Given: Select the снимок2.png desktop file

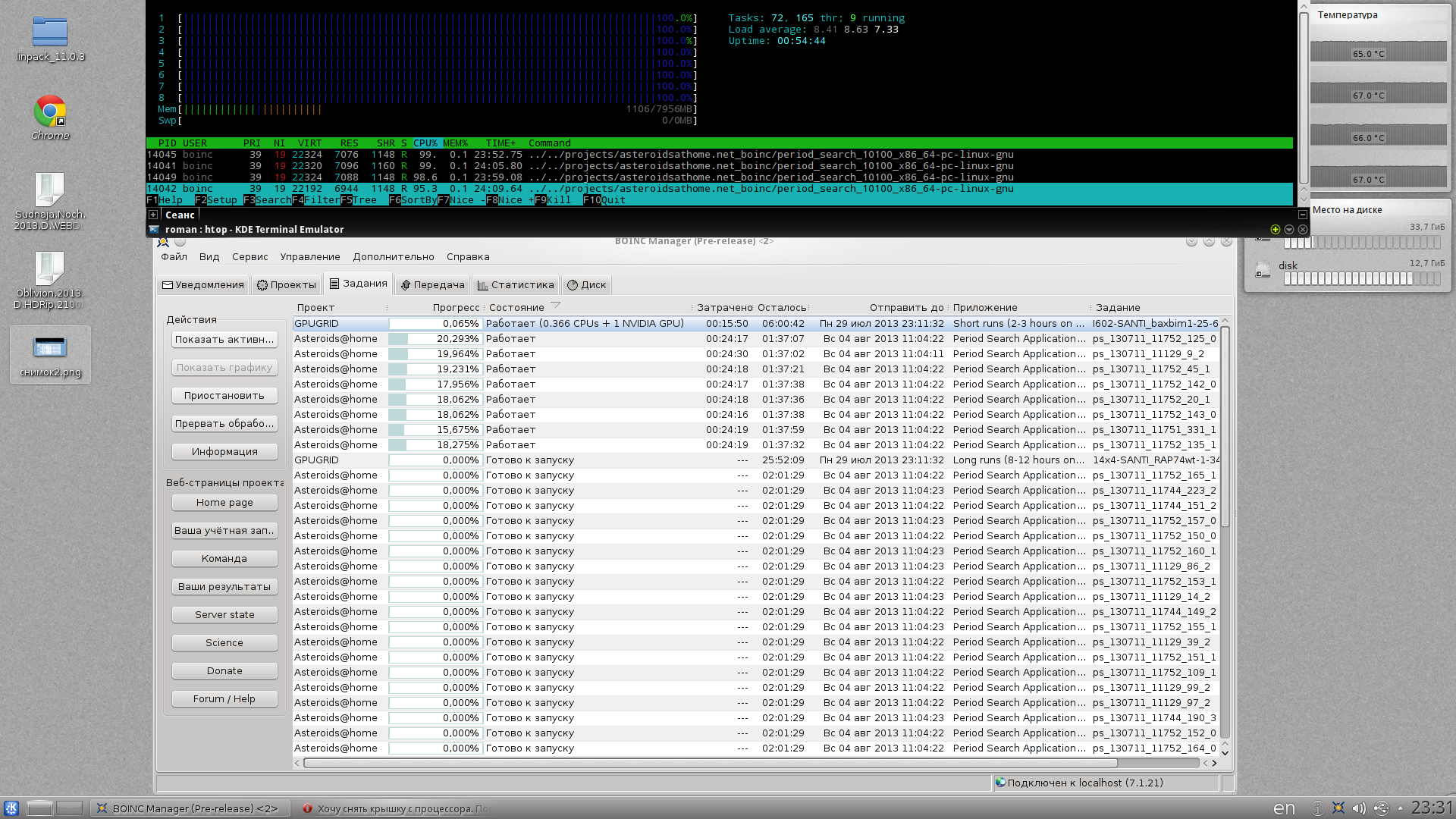Looking at the screenshot, I should [50, 349].
